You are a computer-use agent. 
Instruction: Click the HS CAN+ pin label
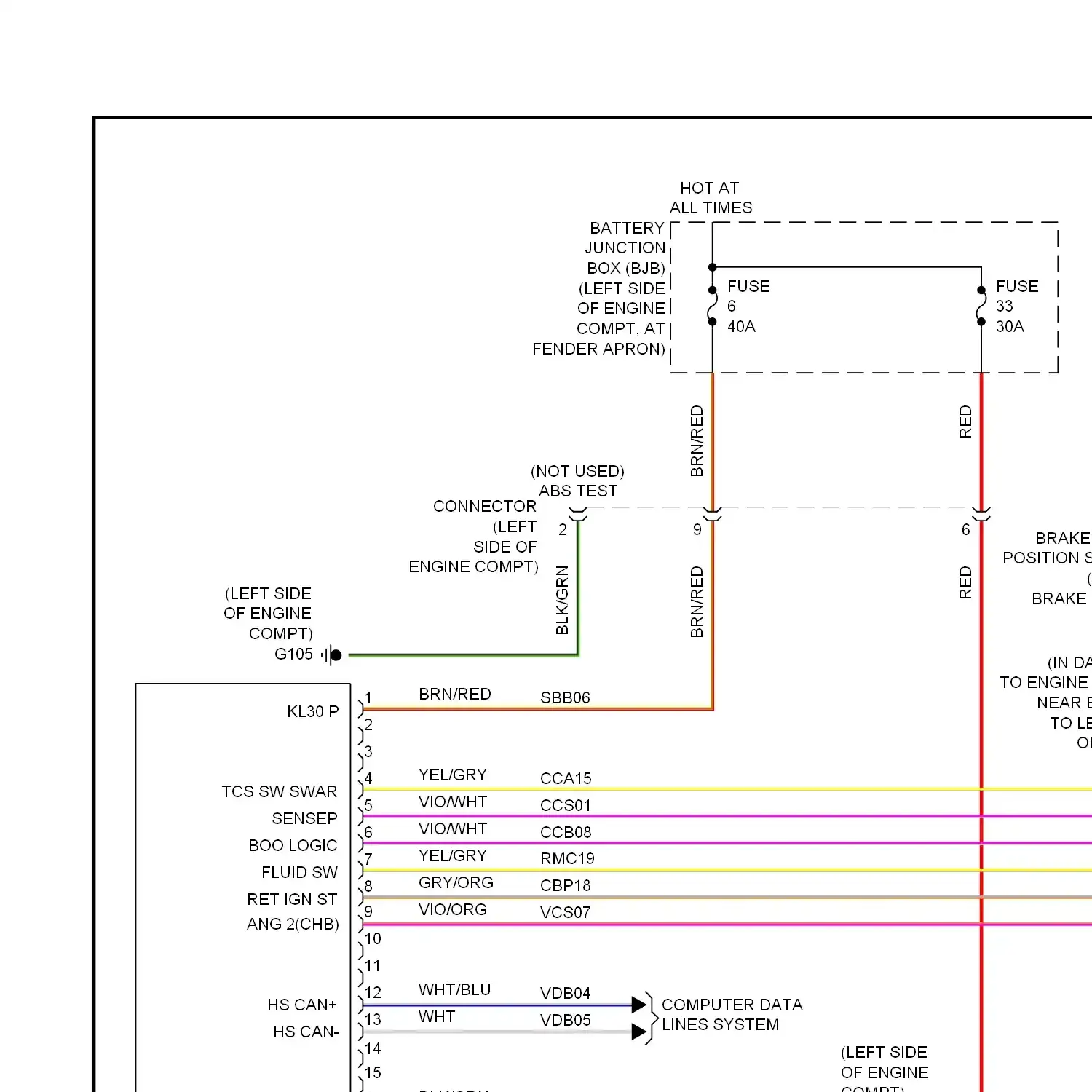point(302,1005)
